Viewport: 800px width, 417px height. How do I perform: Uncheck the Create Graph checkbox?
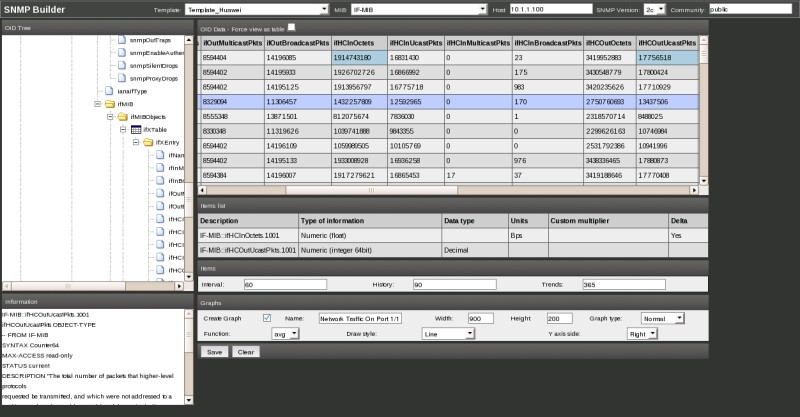click(x=267, y=318)
